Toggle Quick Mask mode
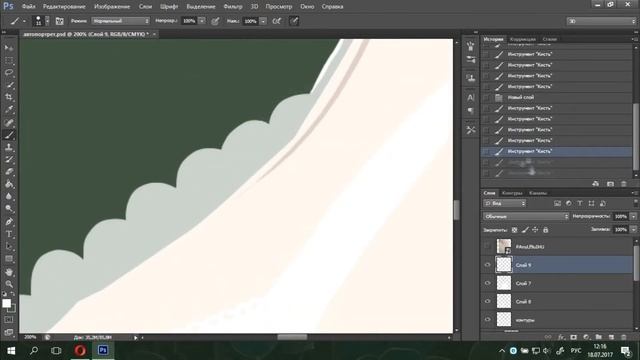Screen dimensions: 640x360 pos(9,320)
